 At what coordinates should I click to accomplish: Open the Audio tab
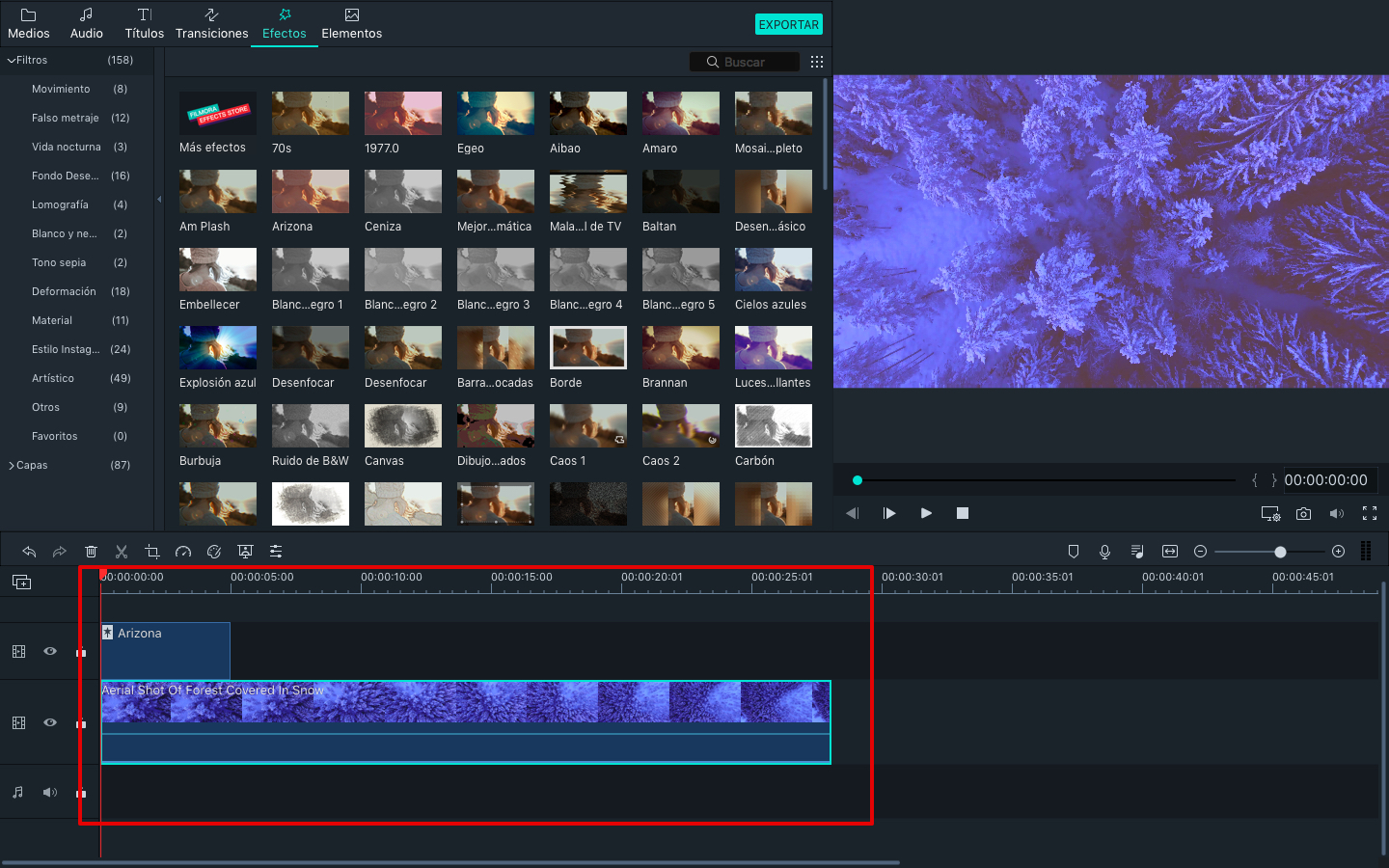(x=87, y=24)
